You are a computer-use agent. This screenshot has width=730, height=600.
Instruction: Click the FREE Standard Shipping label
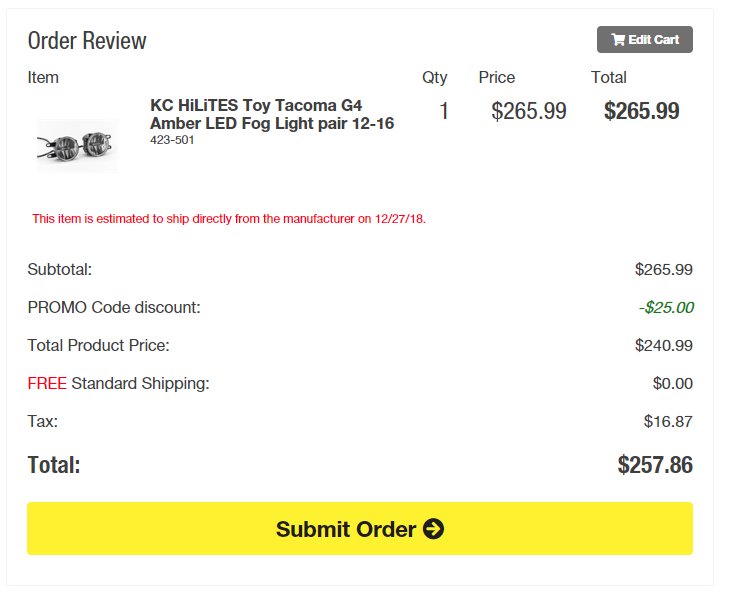[119, 384]
